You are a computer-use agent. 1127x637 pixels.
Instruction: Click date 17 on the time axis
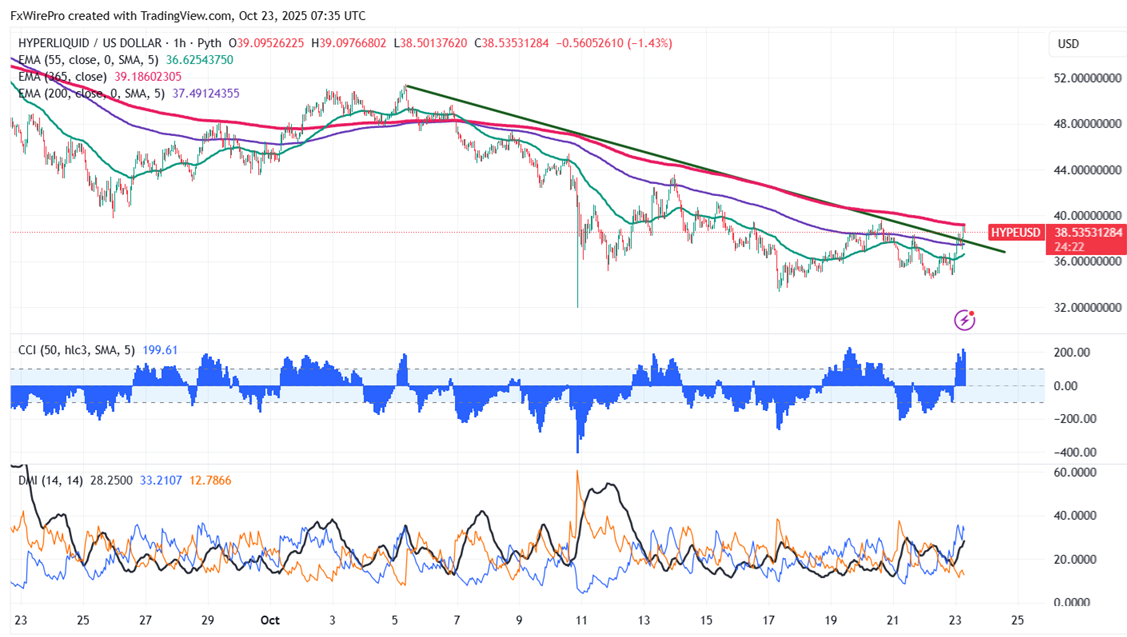768,620
